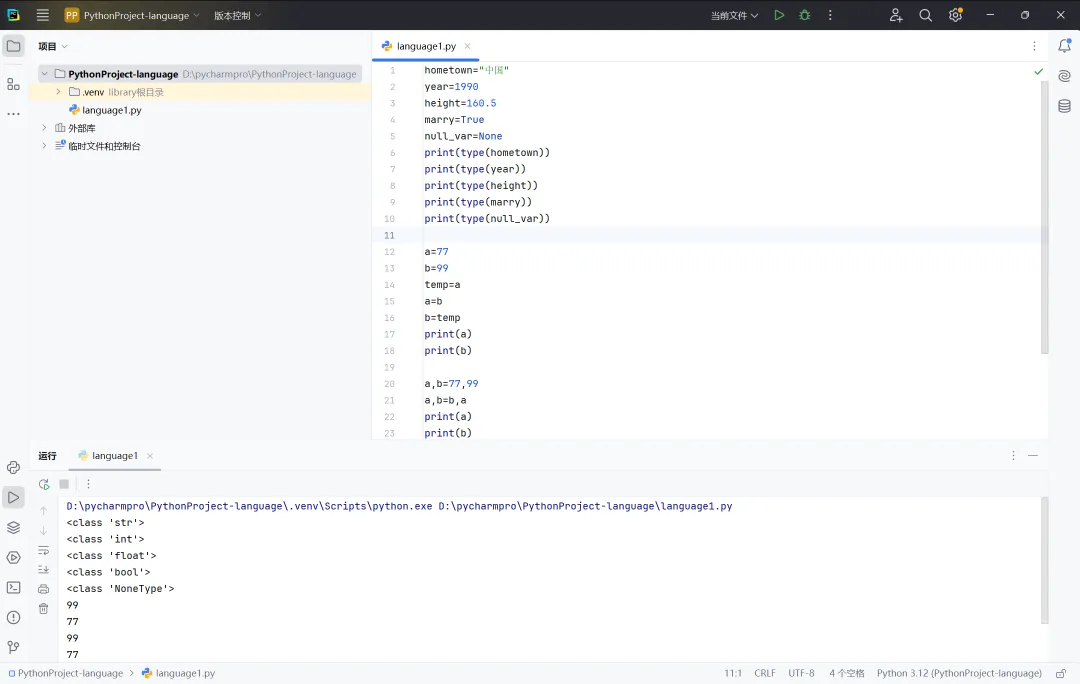Click the stop process square button
The height and width of the screenshot is (684, 1080).
tap(64, 484)
